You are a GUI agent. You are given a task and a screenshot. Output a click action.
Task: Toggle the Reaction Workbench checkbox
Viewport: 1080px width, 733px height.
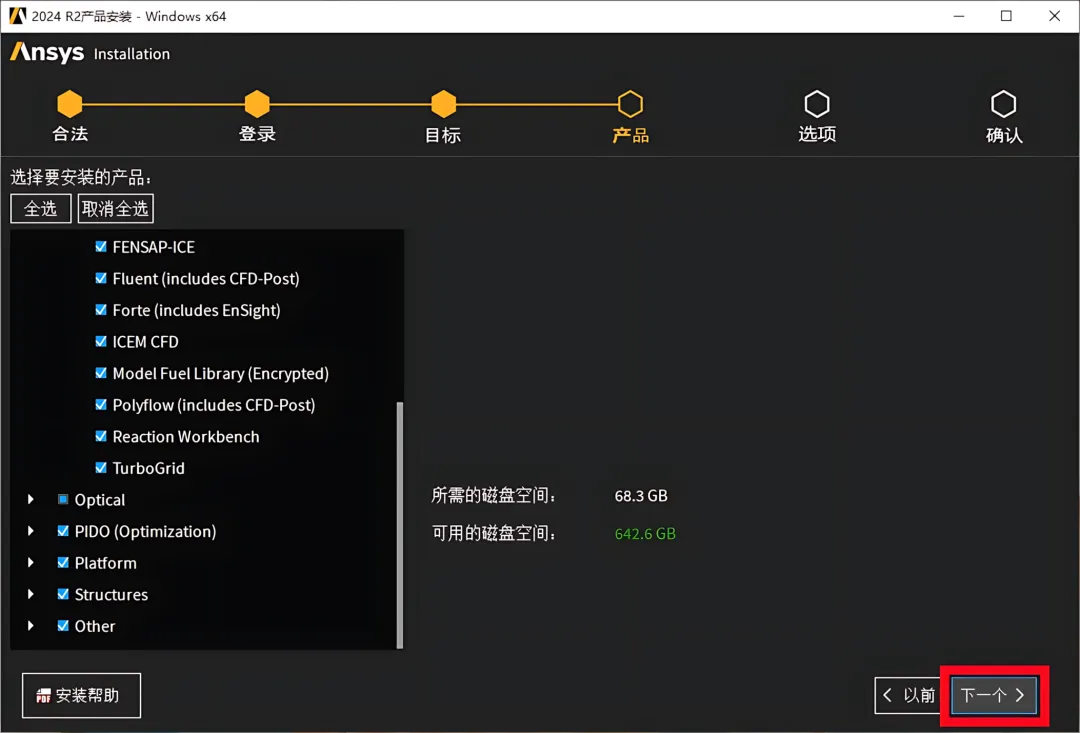[101, 436]
